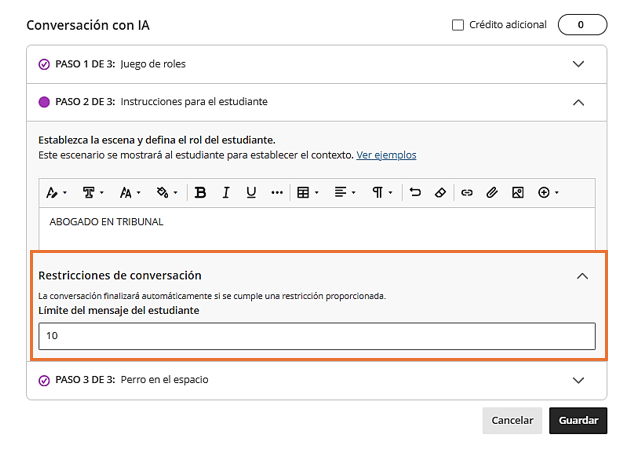
Task: Expand PASO 3 DE 3 Perro en el espacio
Action: [577, 380]
